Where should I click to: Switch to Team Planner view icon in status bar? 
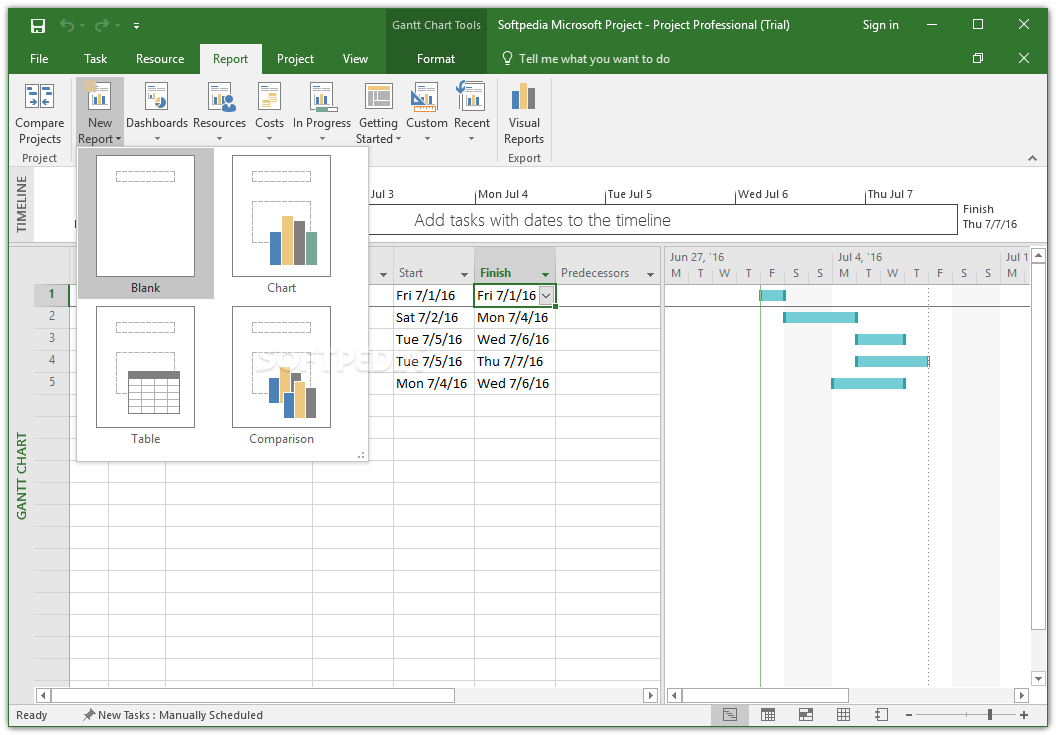[805, 715]
